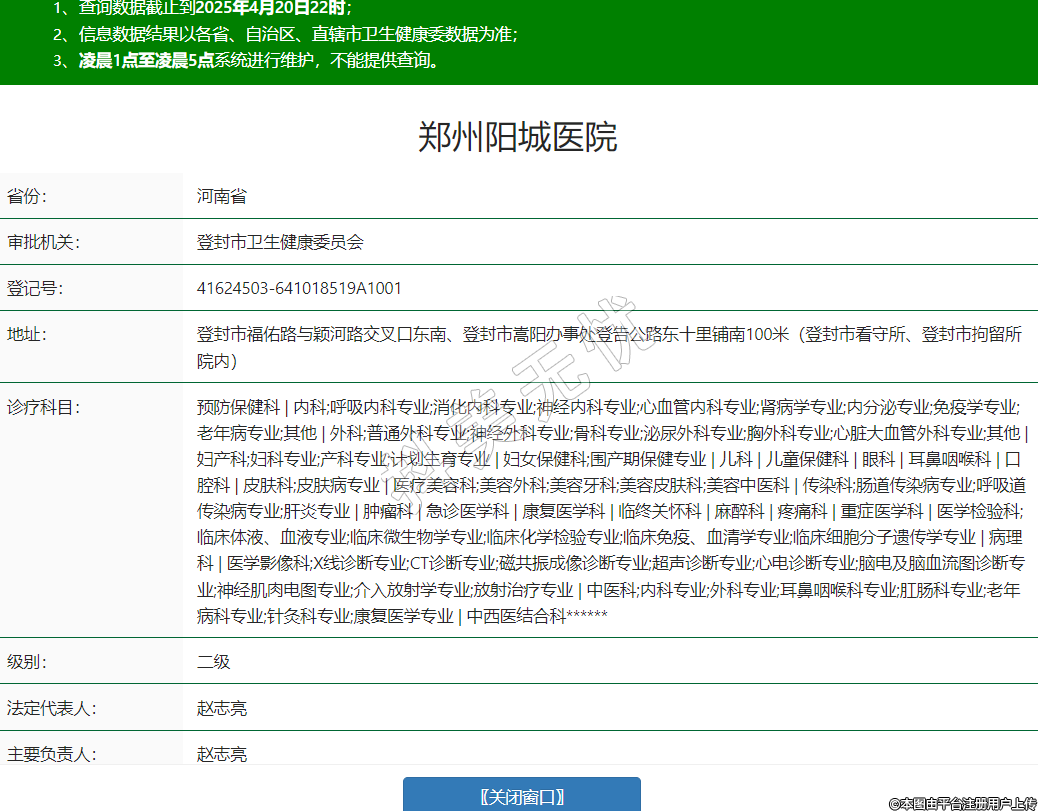The image size is (1038, 811).
Task: Select the 审批机关 field label
Action: click(43, 242)
